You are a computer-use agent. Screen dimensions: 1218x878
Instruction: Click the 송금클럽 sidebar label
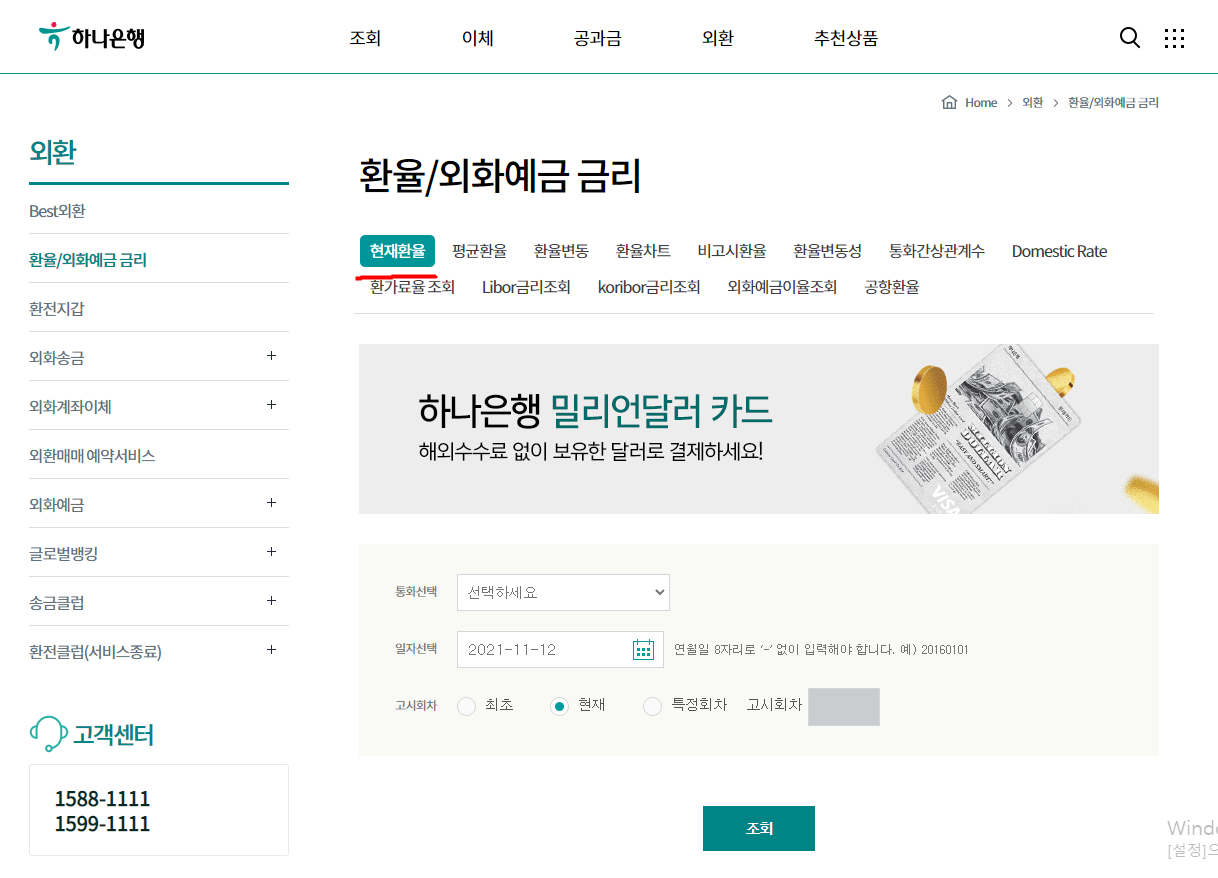coord(57,603)
